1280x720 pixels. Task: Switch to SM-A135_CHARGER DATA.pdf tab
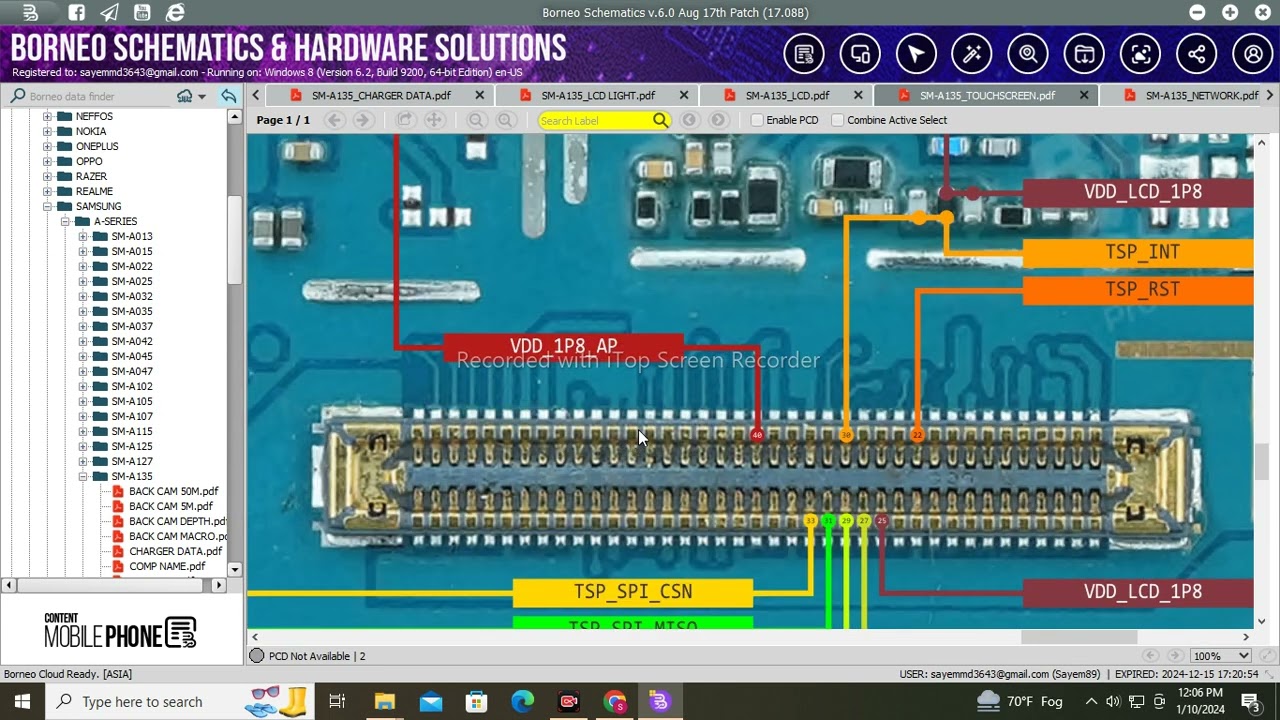(x=381, y=95)
